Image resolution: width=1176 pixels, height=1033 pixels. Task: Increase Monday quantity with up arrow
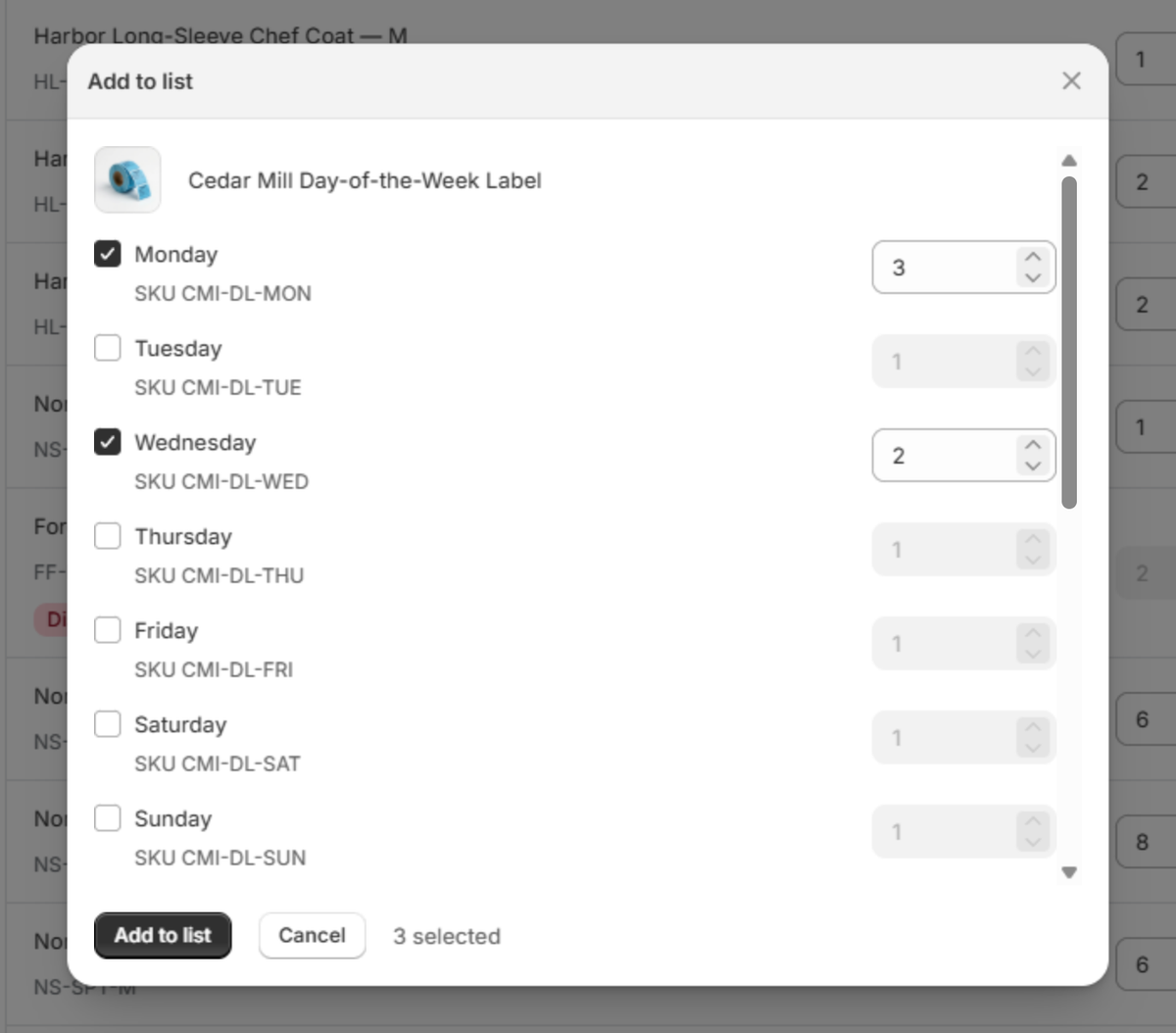1033,257
